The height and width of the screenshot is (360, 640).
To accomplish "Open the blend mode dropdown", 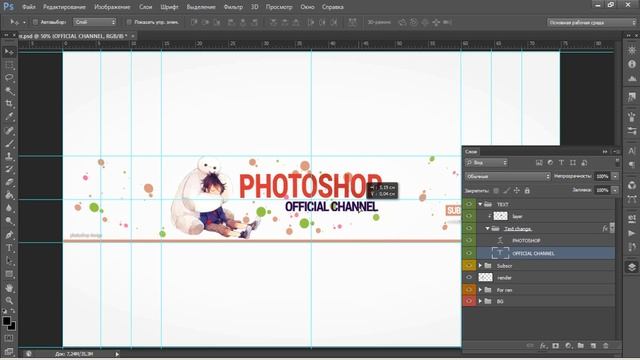I will coord(508,176).
